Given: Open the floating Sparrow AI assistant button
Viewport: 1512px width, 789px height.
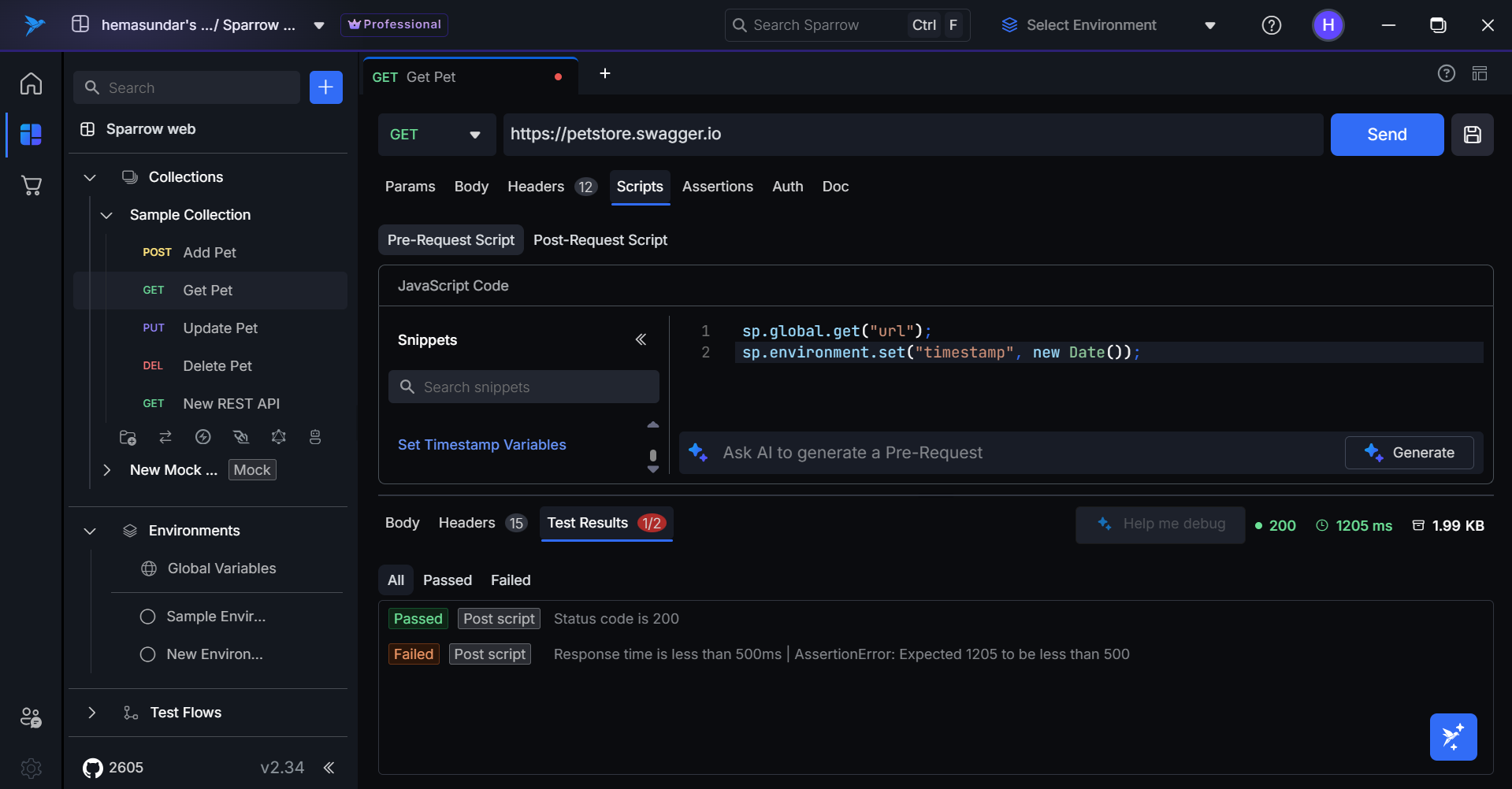Looking at the screenshot, I should tap(1453, 737).
